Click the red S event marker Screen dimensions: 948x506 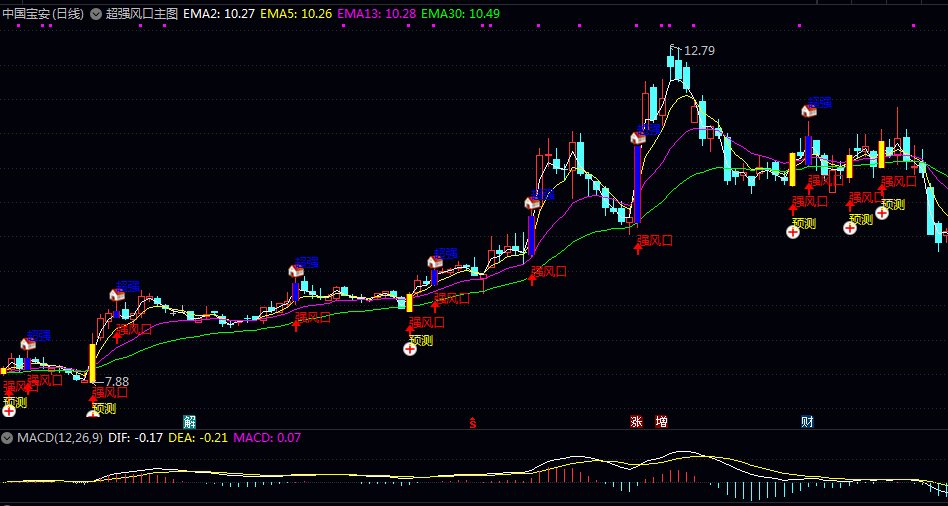click(473, 422)
